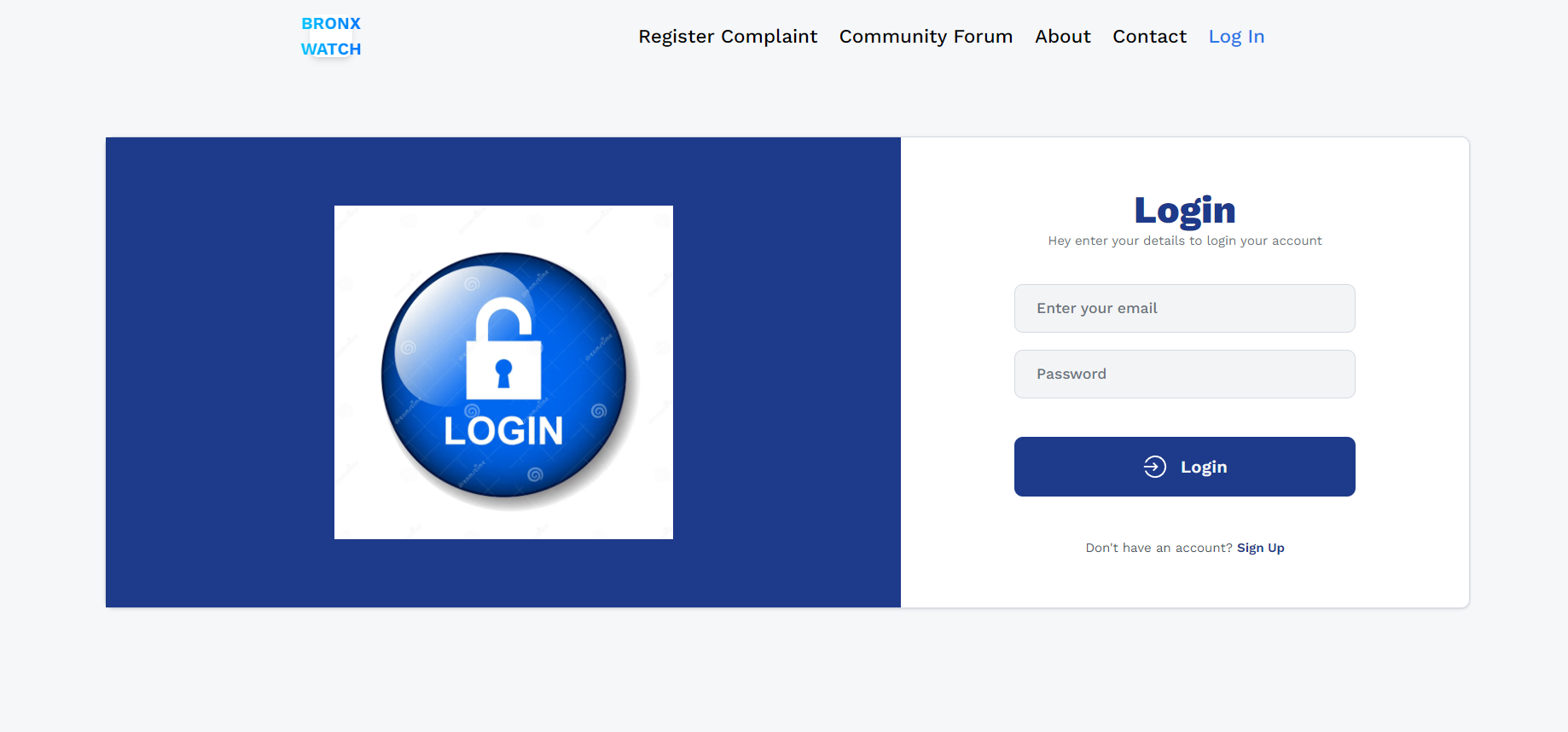
Task: Go to the About page
Action: click(x=1063, y=37)
